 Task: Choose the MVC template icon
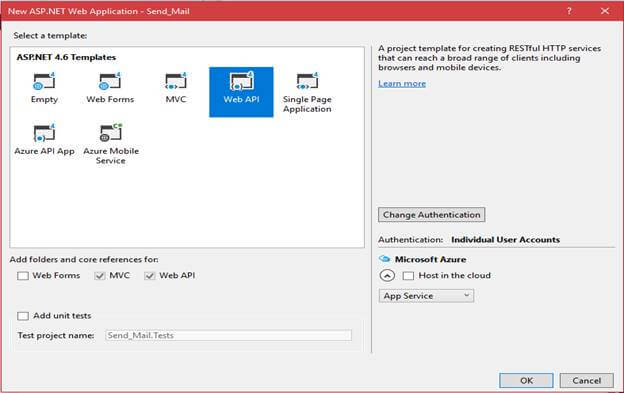[176, 81]
